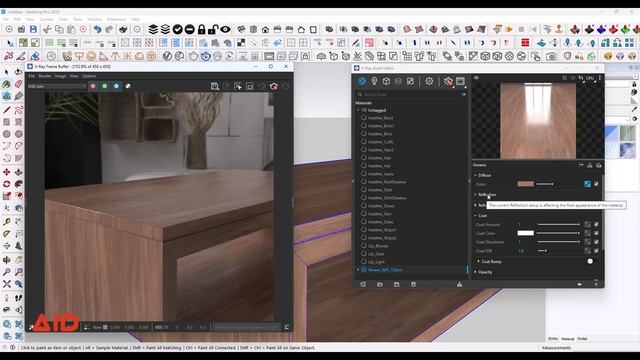The width and height of the screenshot is (640, 360).
Task: Uncheck the Diffuse Color texture checkbox
Action: tap(596, 184)
